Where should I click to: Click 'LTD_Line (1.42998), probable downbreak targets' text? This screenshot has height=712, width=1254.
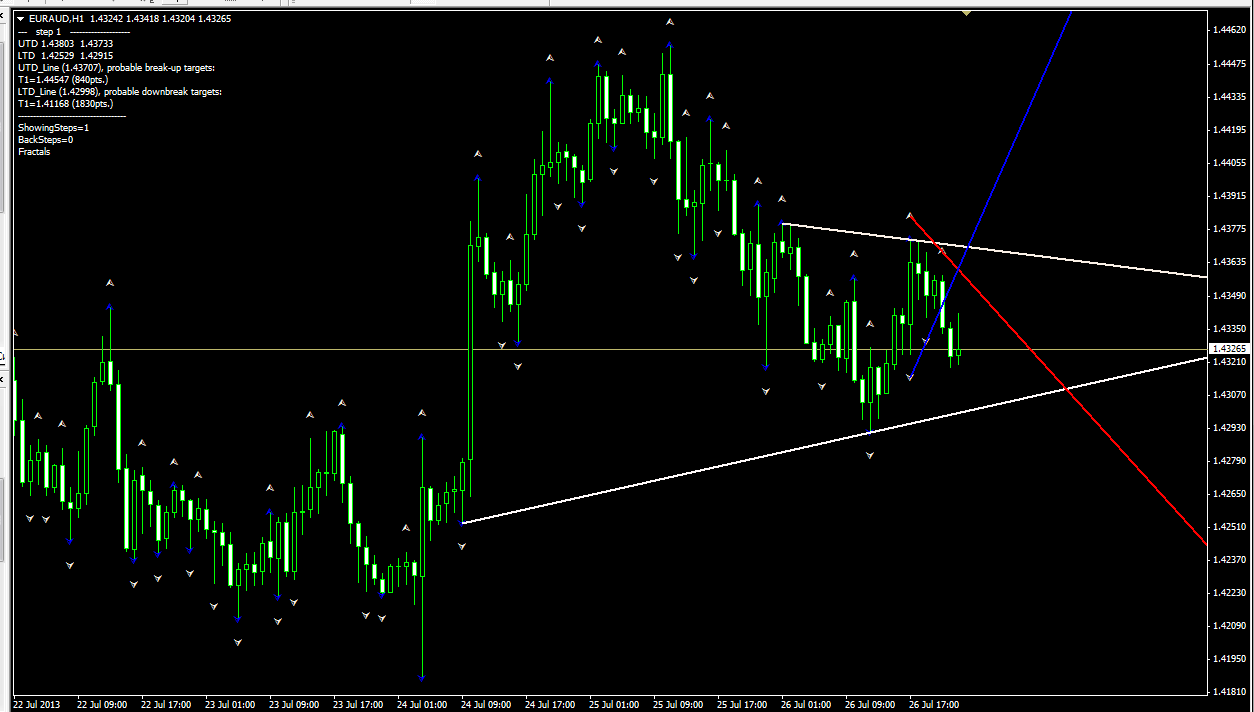[120, 91]
